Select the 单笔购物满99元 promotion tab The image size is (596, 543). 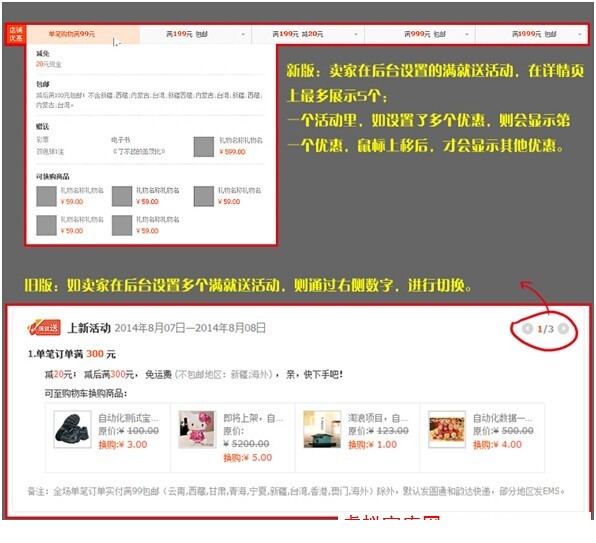pyautogui.click(x=83, y=34)
